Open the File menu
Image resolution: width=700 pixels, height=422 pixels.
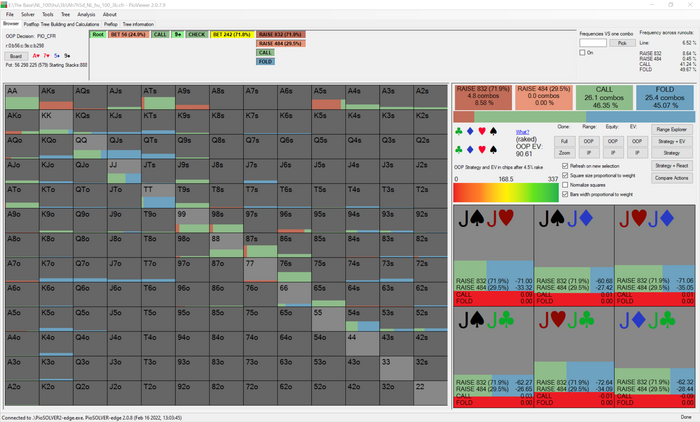[10, 14]
